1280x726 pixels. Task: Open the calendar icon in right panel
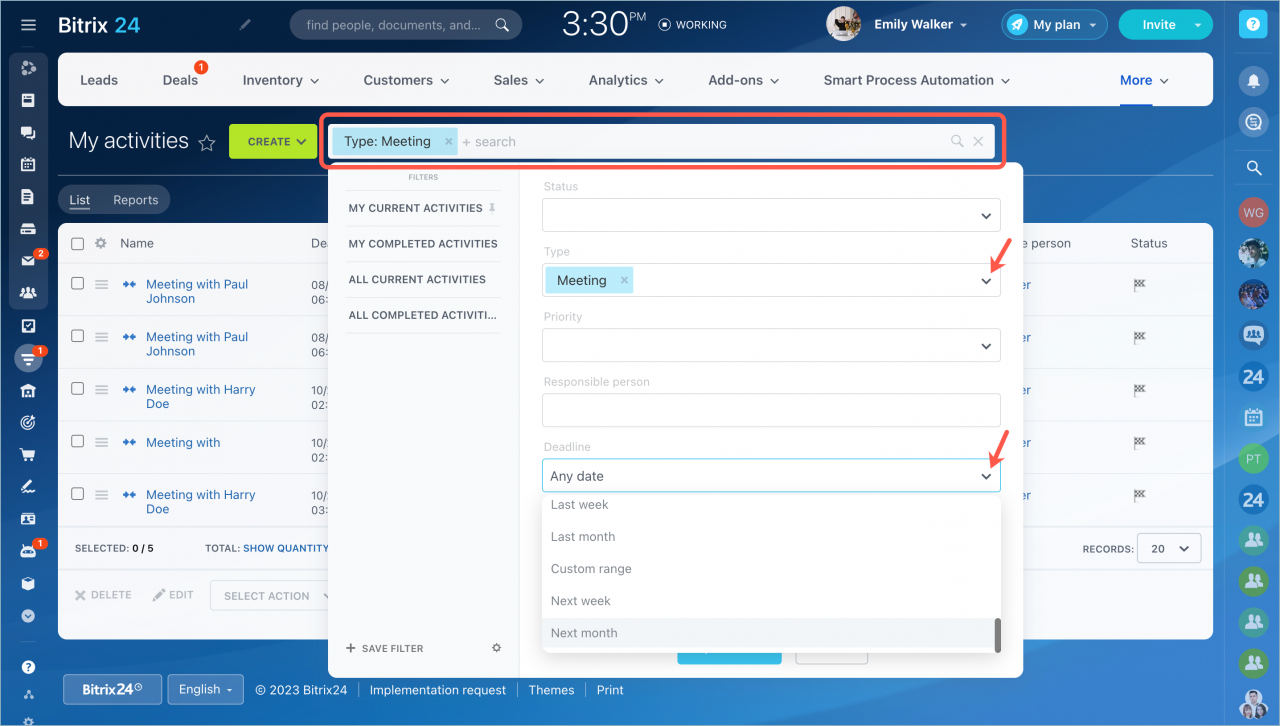[1253, 417]
